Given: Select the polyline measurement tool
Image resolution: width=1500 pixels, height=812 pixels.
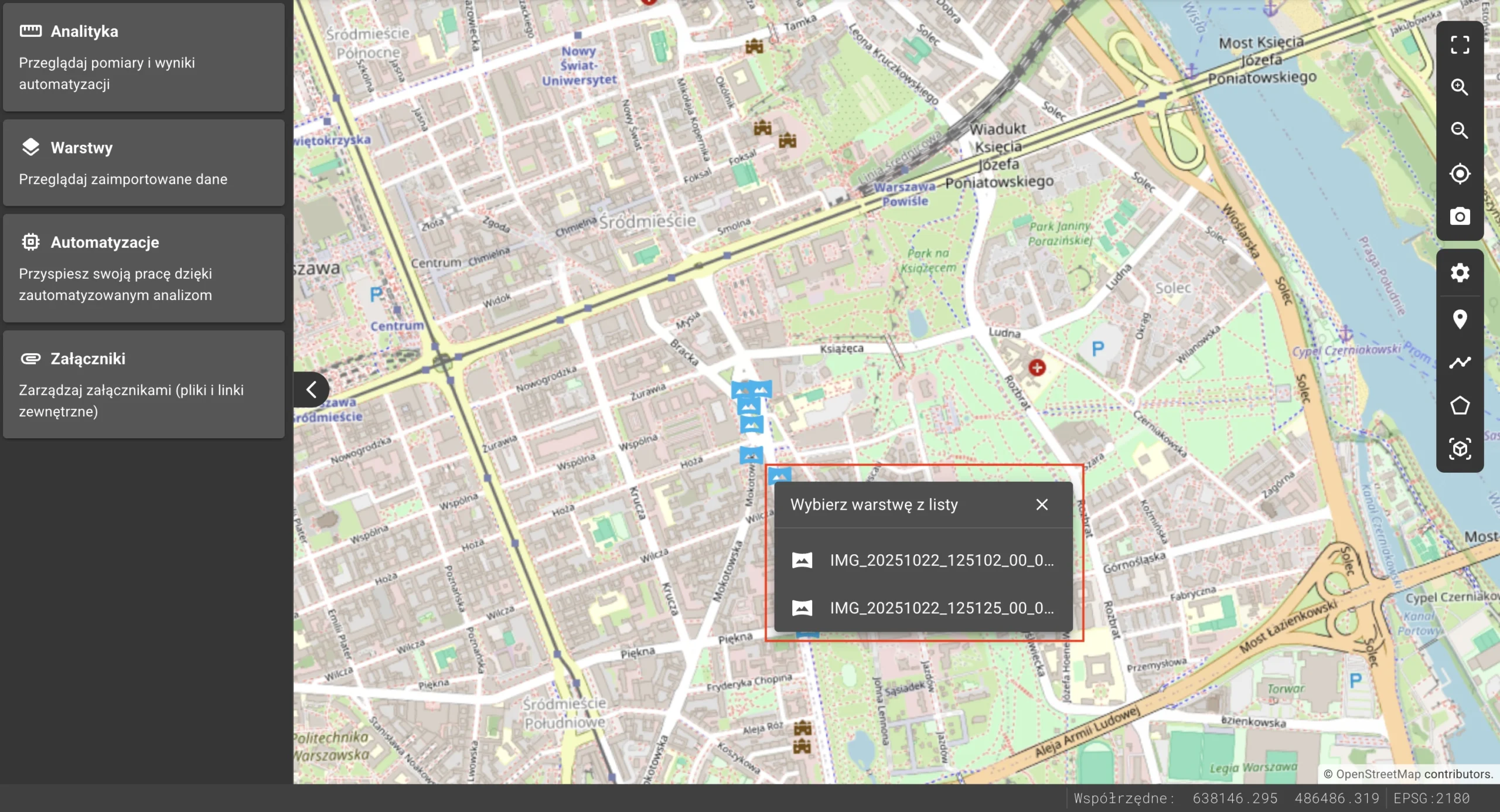Looking at the screenshot, I should coord(1460,363).
